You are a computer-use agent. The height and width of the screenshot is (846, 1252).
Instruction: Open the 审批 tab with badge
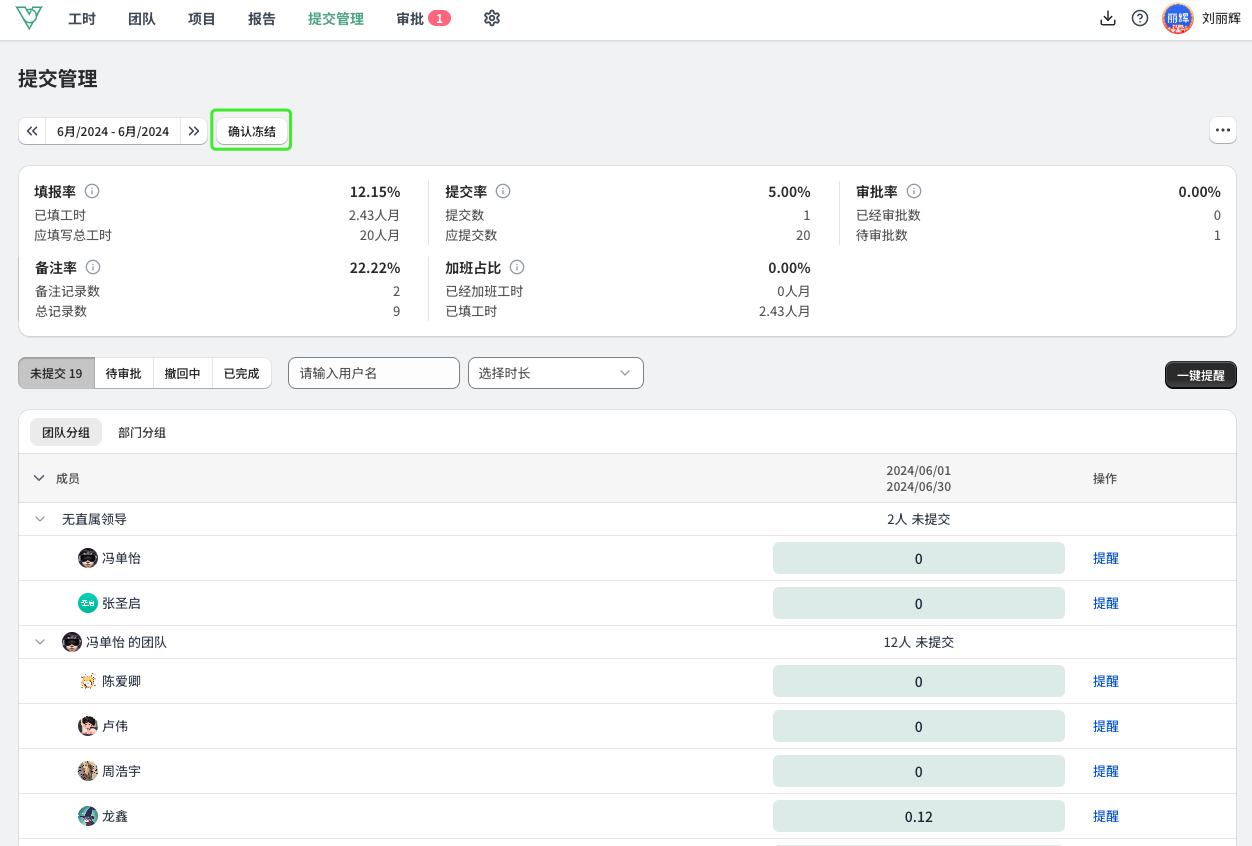(422, 18)
